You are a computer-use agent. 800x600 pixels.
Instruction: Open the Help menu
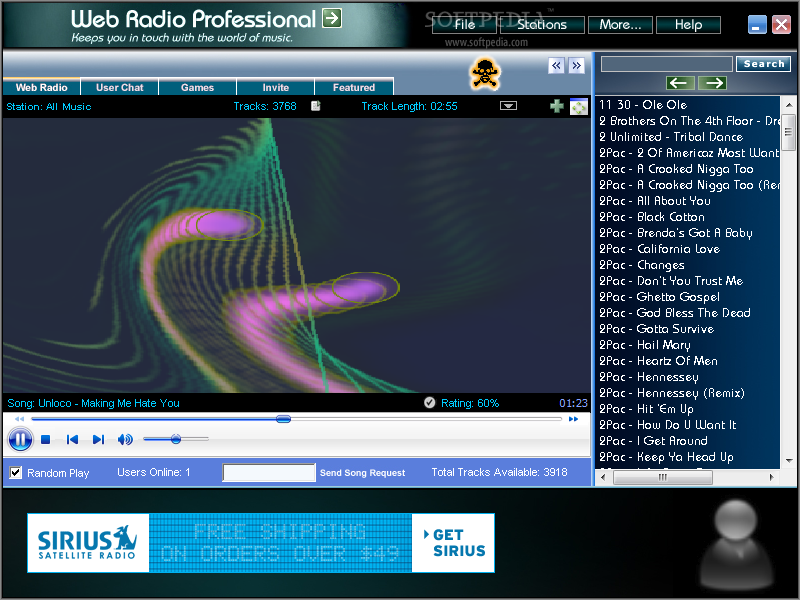click(688, 24)
